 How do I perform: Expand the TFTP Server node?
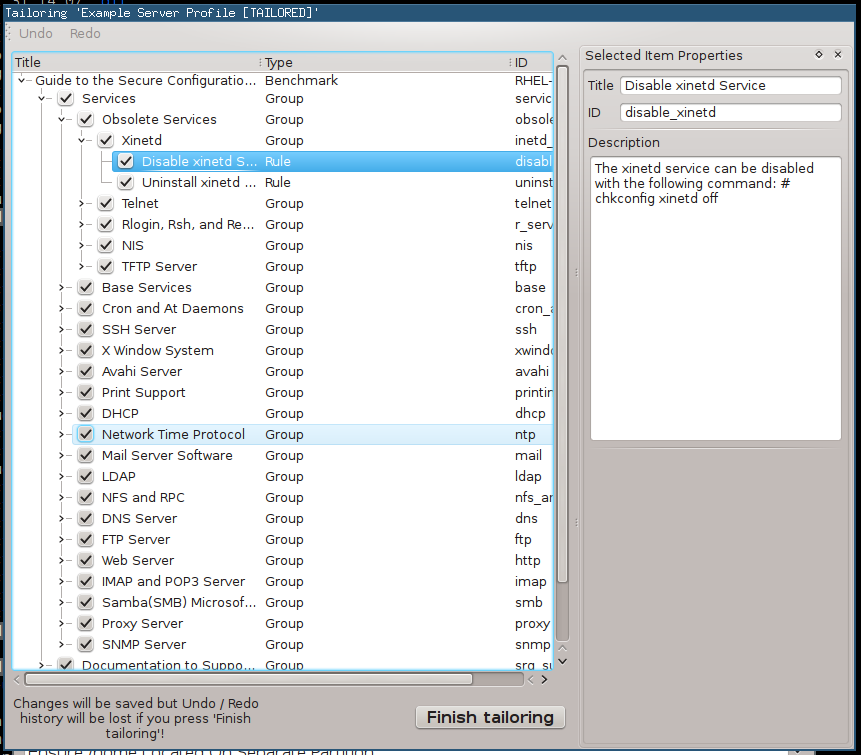[81, 266]
